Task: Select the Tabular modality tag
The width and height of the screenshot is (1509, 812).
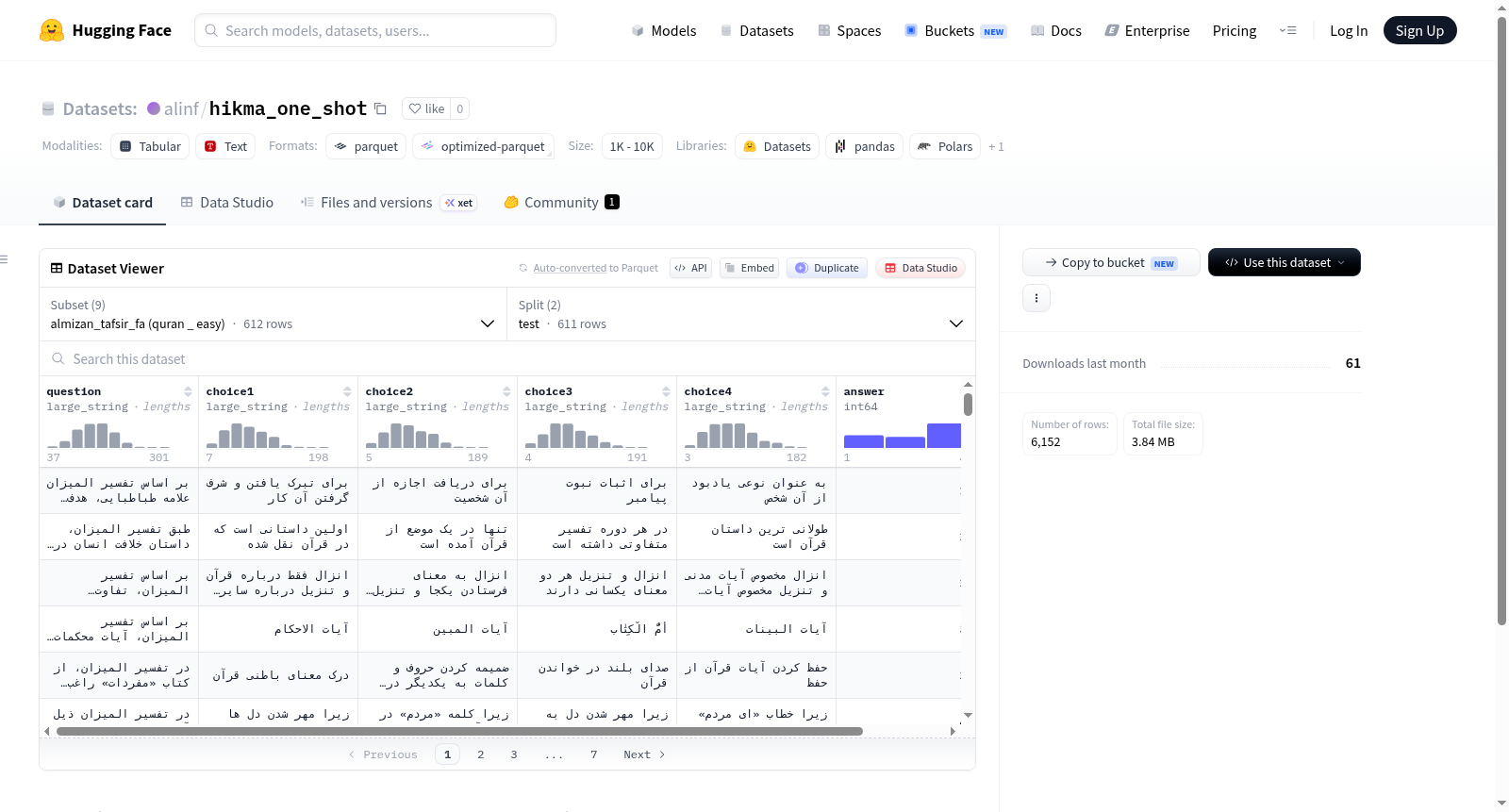Action: click(150, 146)
